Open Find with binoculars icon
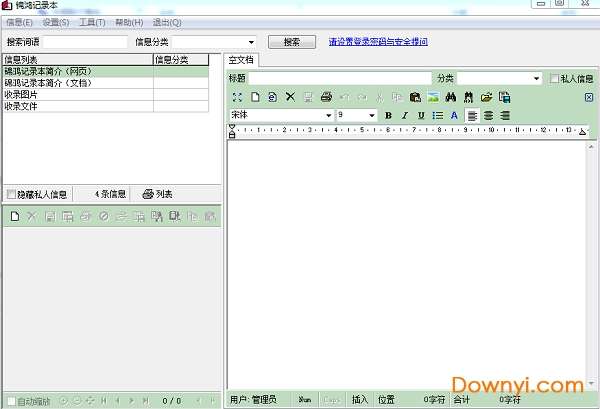600x409 pixels. pos(451,97)
